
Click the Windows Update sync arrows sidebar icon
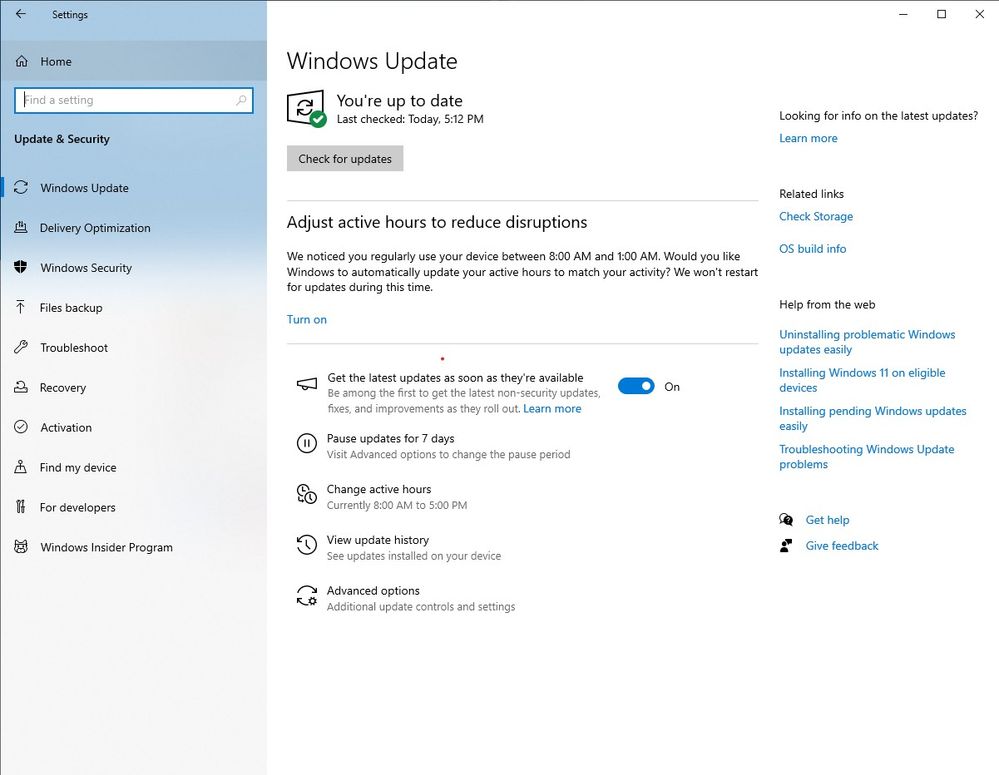click(21, 187)
